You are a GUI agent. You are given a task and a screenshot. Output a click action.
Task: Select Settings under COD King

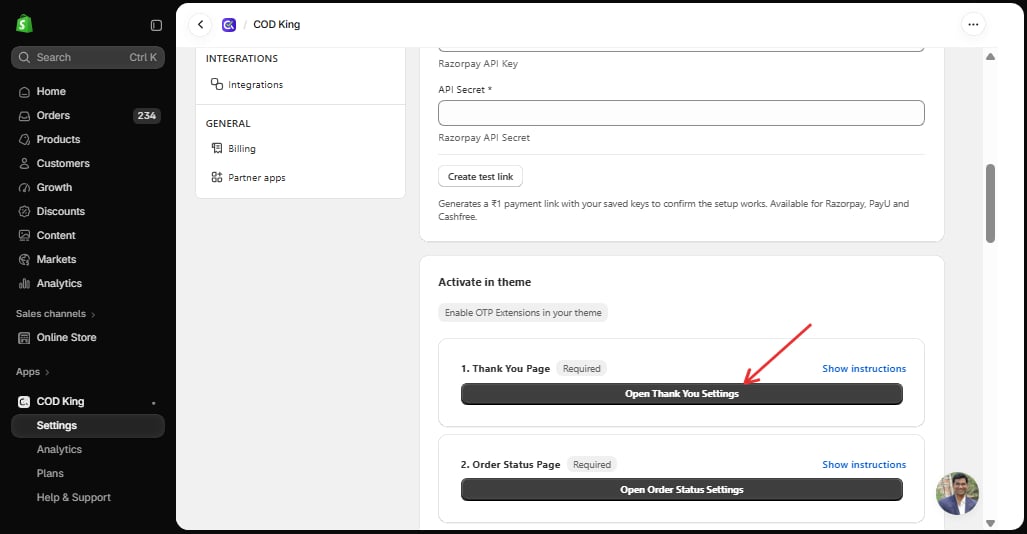coord(88,426)
